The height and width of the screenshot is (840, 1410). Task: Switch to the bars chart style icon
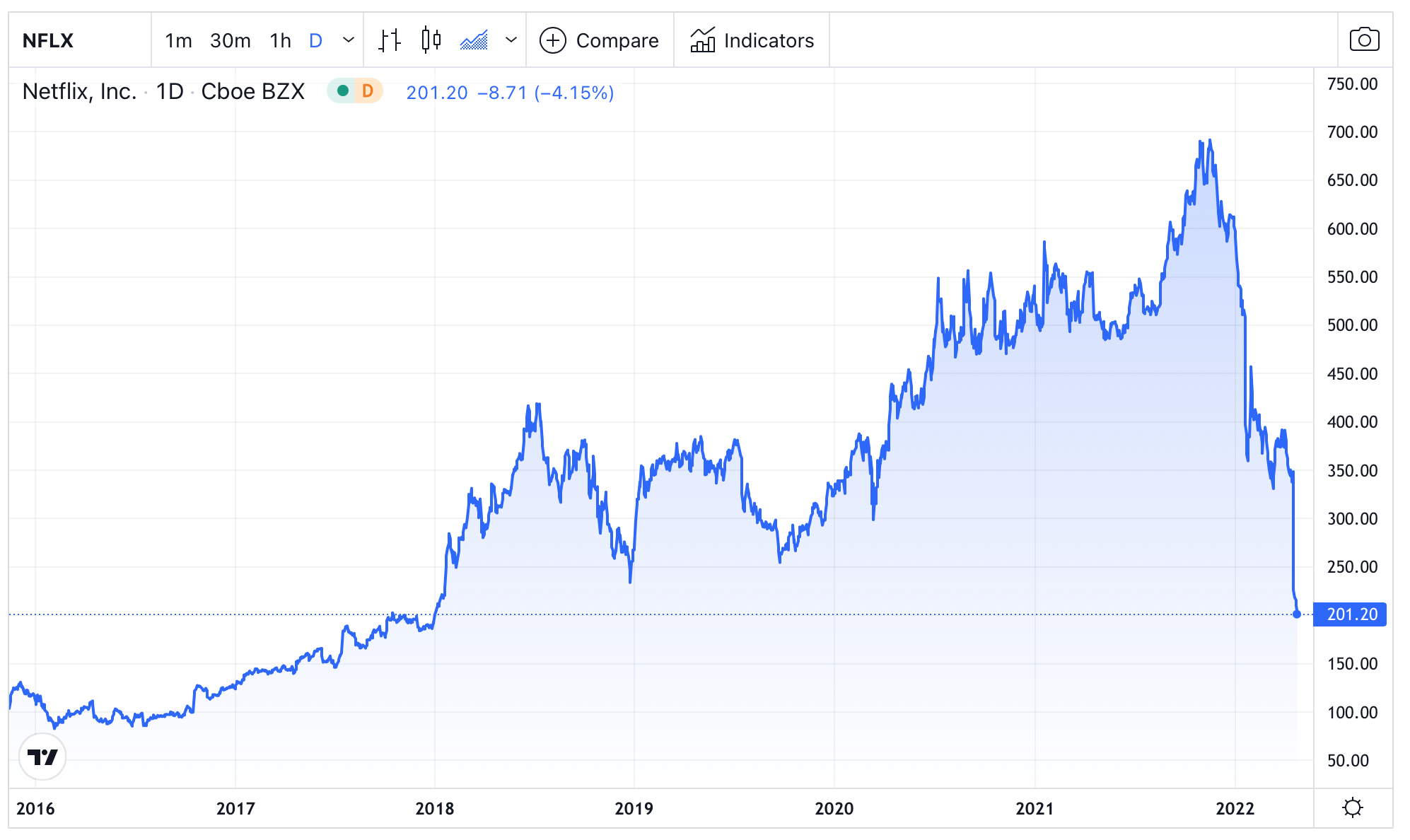[388, 40]
